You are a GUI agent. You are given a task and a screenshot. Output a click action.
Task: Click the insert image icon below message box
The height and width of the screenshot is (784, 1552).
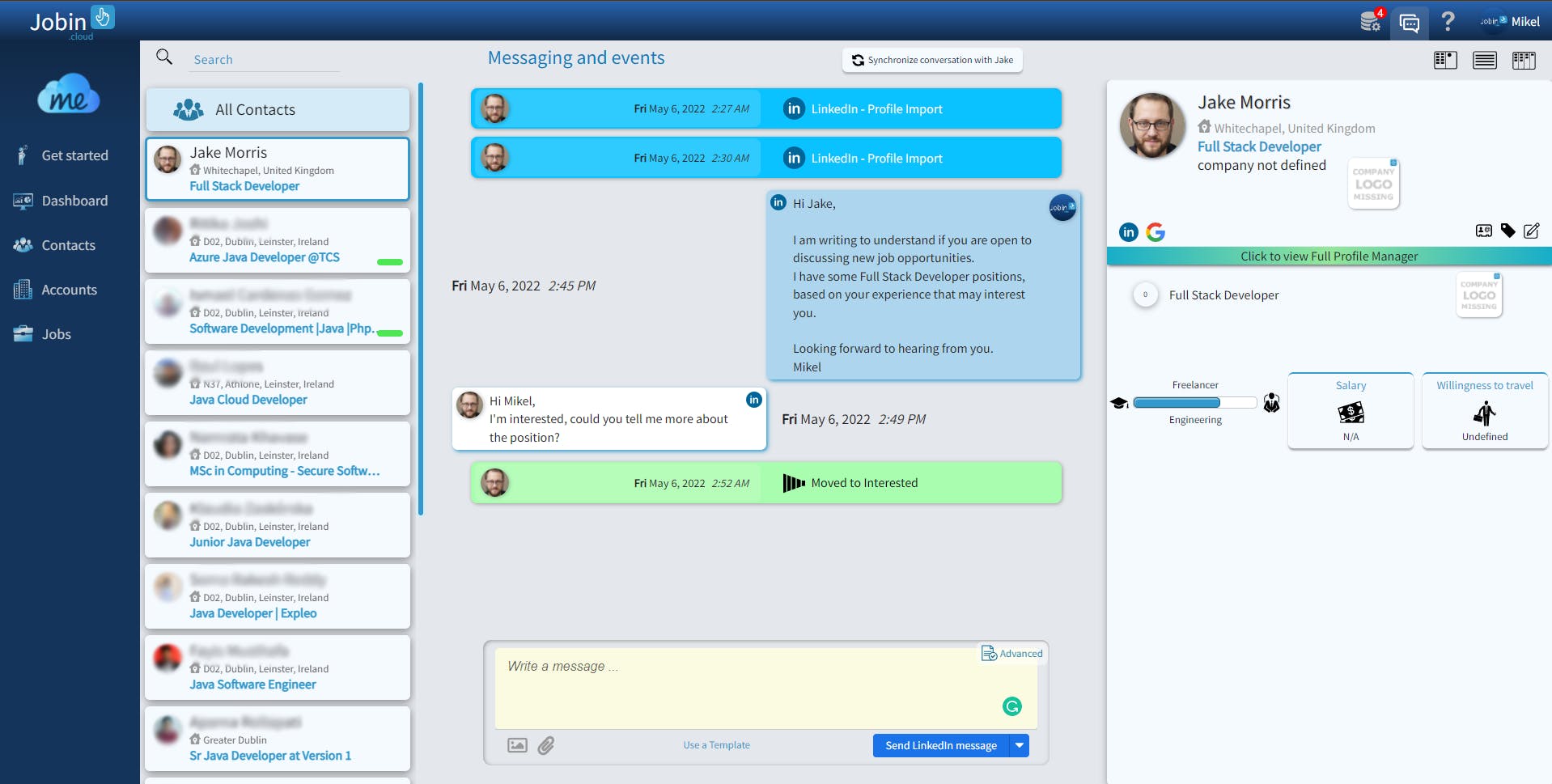pos(517,745)
